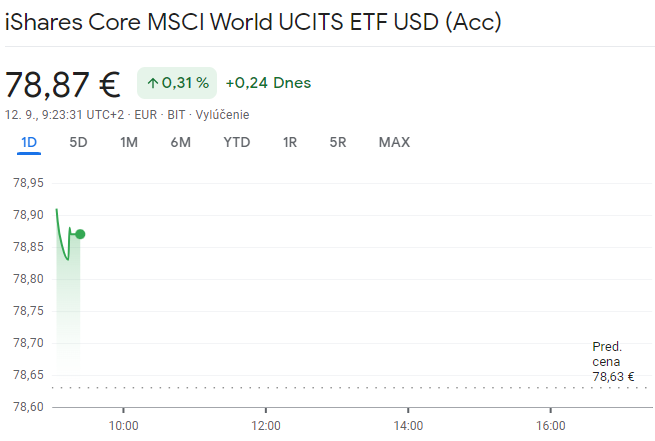The image size is (655, 441).
Task: Click the 78,87 € current price
Action: 62,84
